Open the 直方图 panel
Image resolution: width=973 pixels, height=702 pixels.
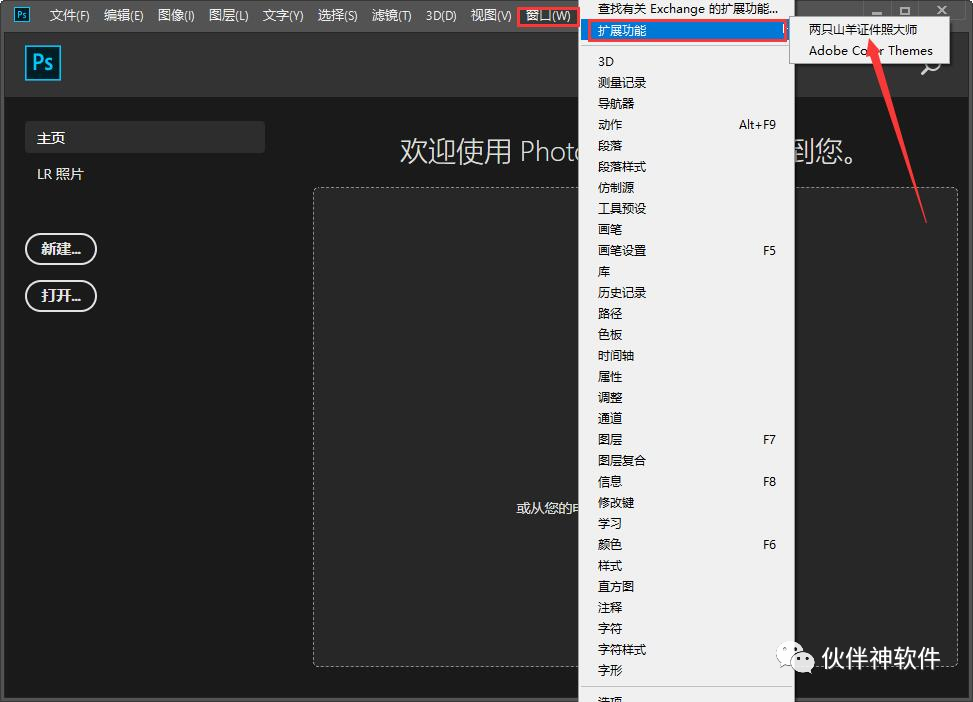[x=615, y=586]
